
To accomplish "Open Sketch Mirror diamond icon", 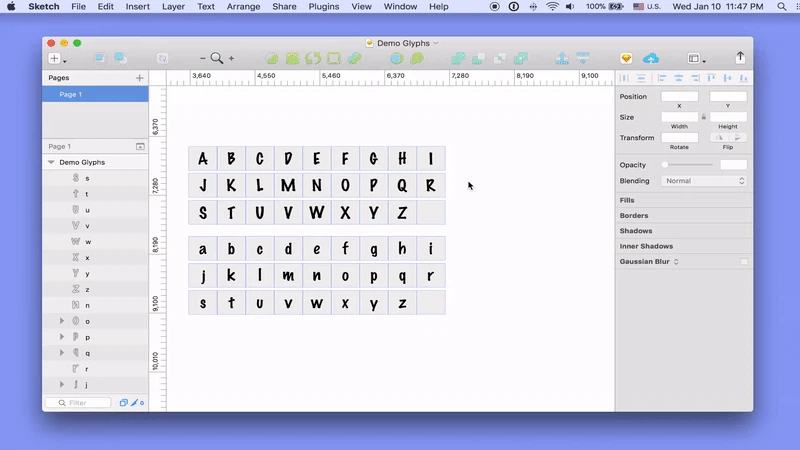I will pos(626,58).
